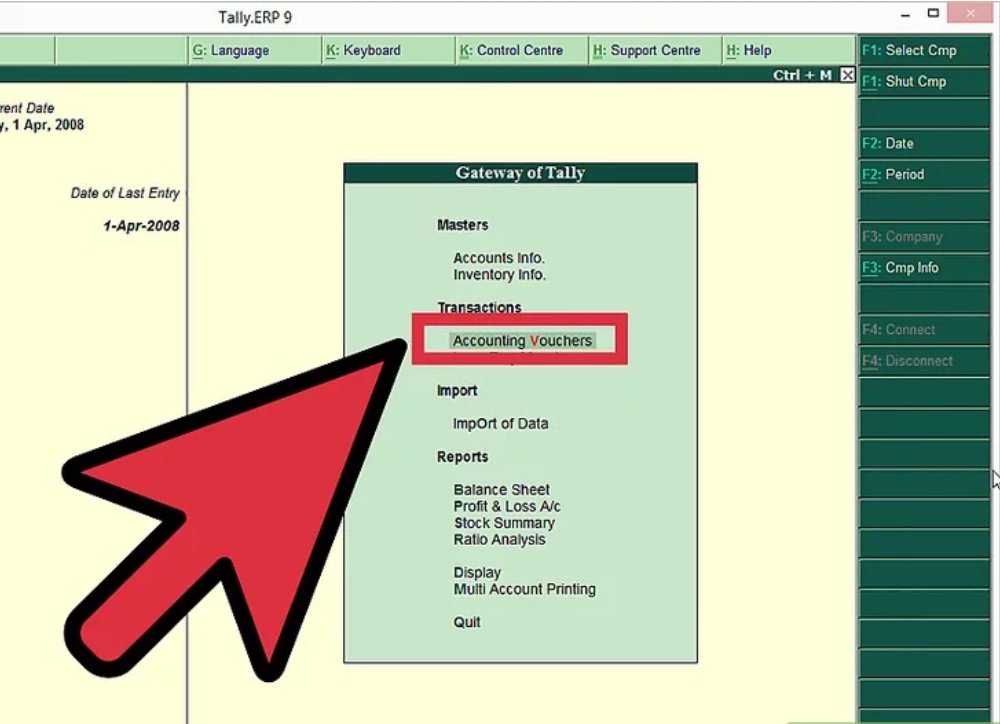This screenshot has width=1000, height=724.
Task: Click the date of last entry 1-Apr-2008
Action: (x=141, y=226)
